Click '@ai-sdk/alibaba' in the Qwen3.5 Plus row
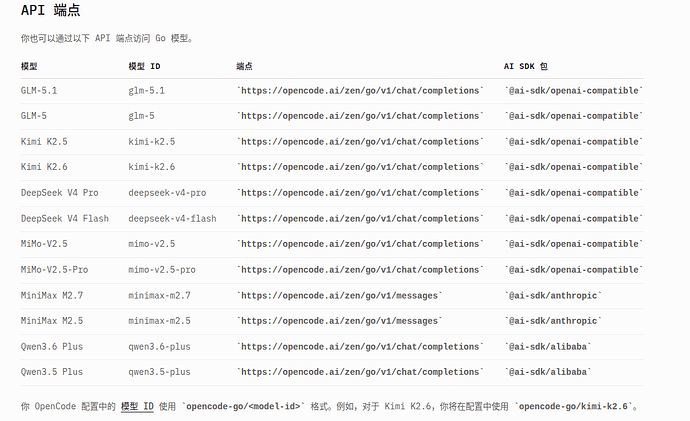Image resolution: width=690 pixels, height=421 pixels. coord(548,372)
